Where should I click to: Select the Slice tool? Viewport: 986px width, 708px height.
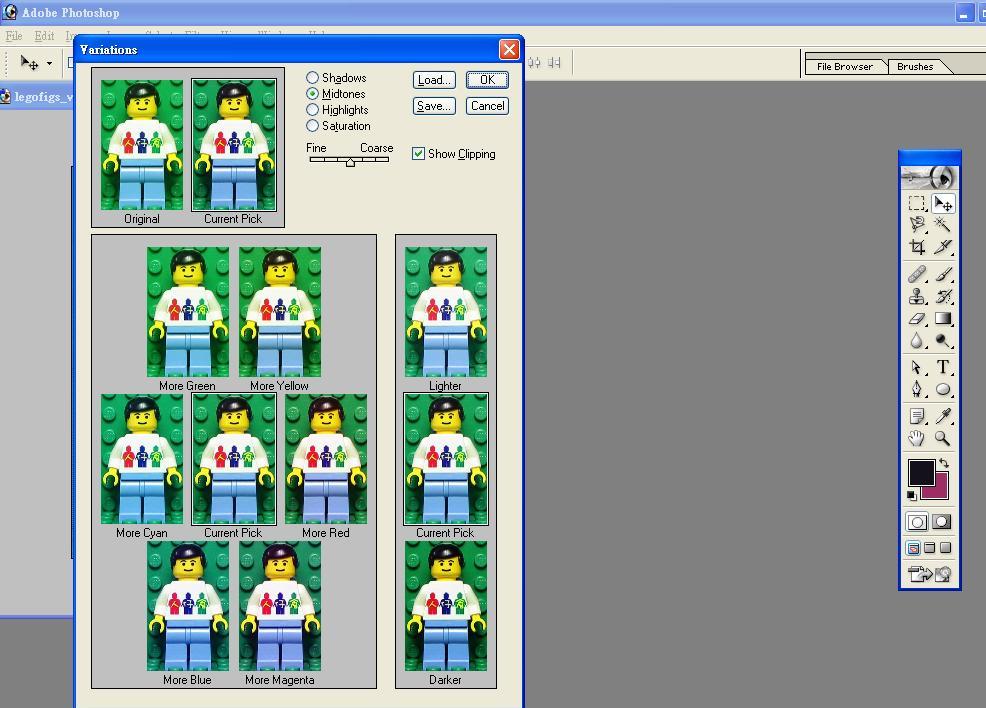click(942, 246)
